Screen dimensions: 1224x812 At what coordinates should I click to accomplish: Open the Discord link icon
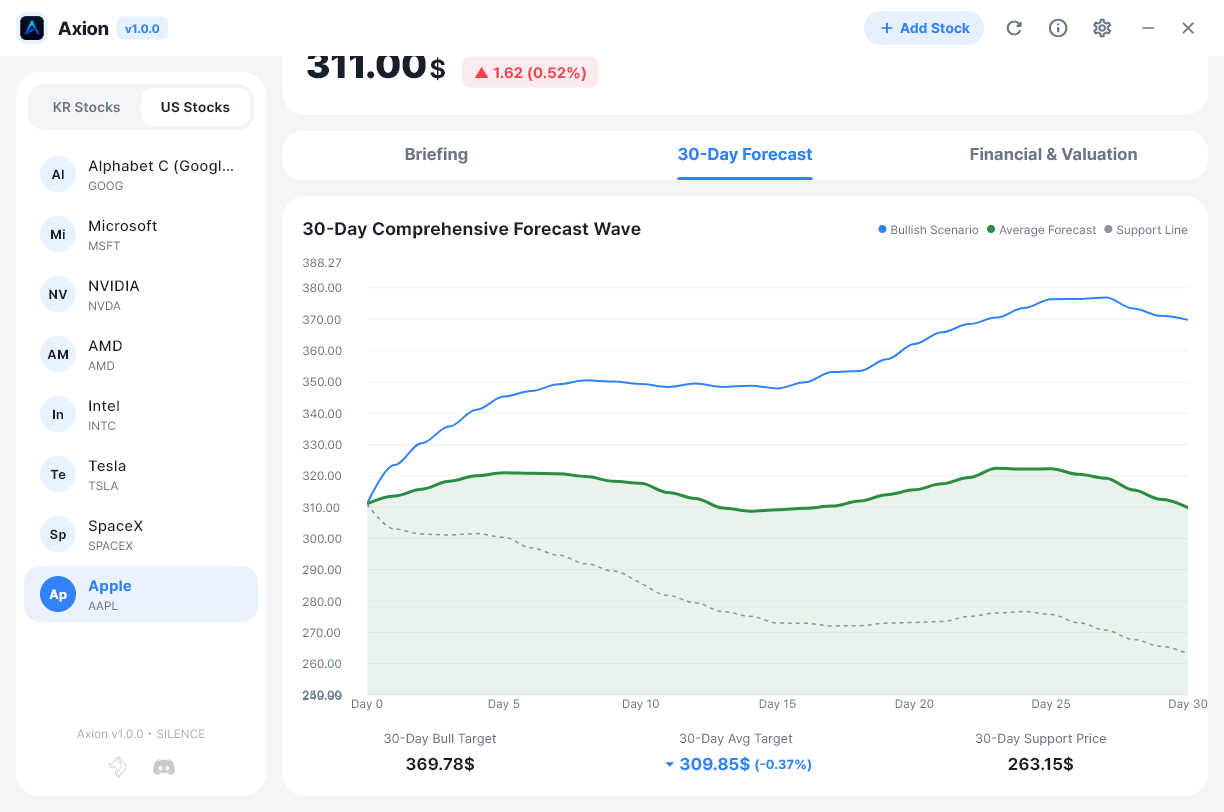(x=163, y=768)
